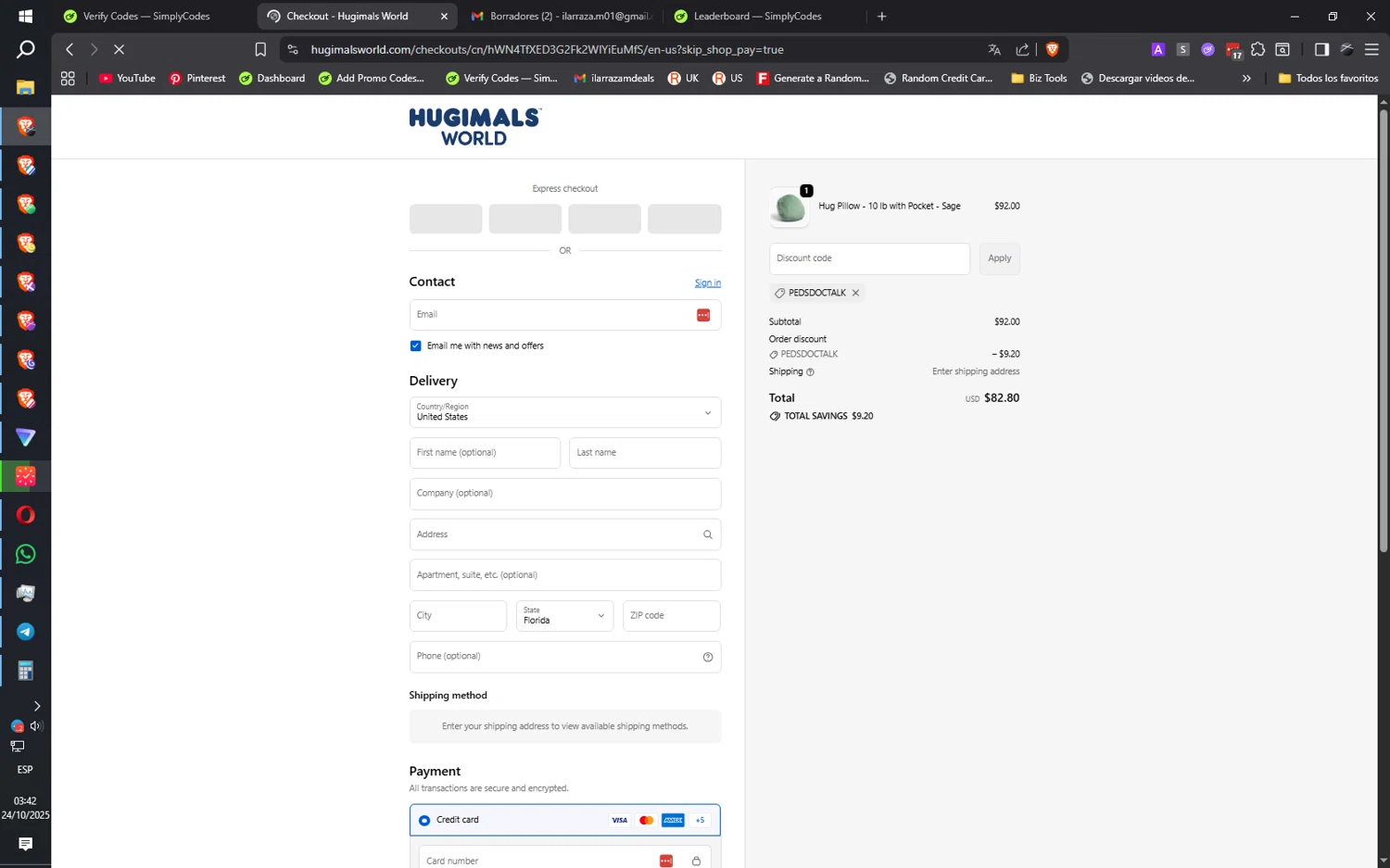The width and height of the screenshot is (1390, 868).
Task: Click the ZIP code field
Action: (x=672, y=616)
